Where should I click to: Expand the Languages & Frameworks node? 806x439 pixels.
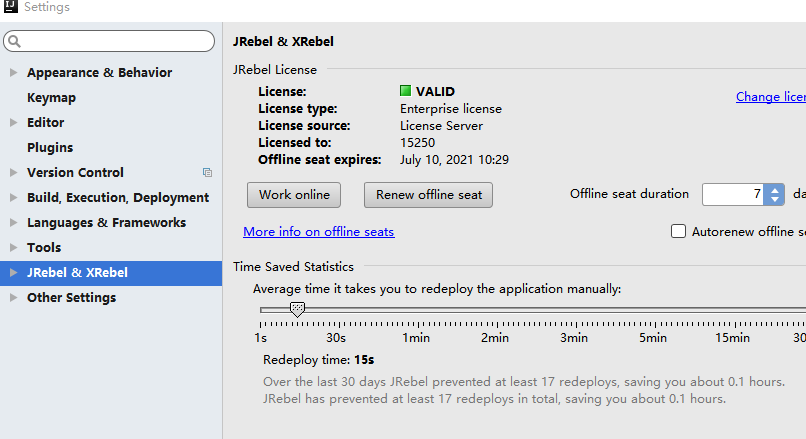[x=13, y=223]
